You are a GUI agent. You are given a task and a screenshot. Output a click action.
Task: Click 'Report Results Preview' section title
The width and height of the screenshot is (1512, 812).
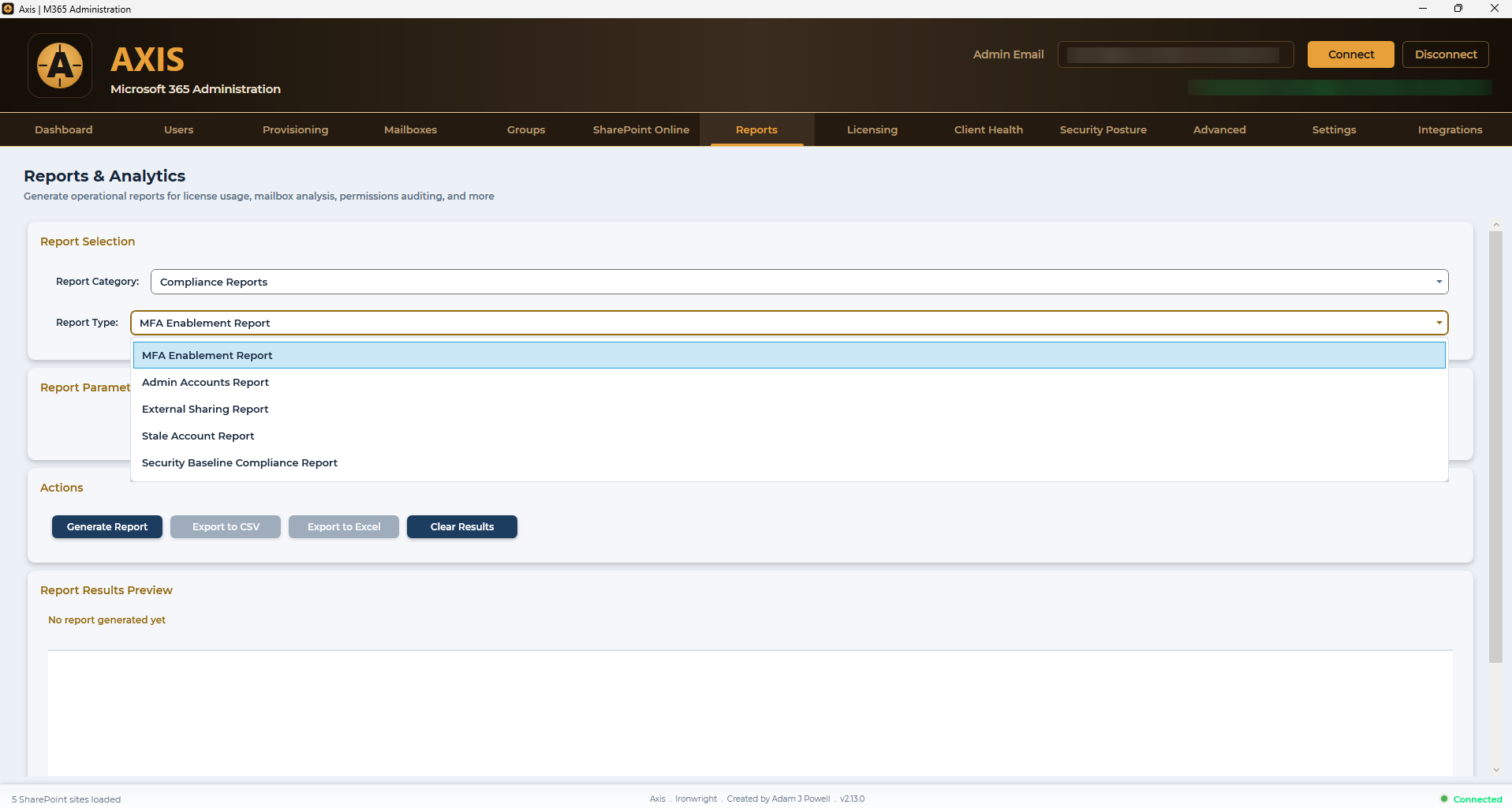[x=106, y=590]
